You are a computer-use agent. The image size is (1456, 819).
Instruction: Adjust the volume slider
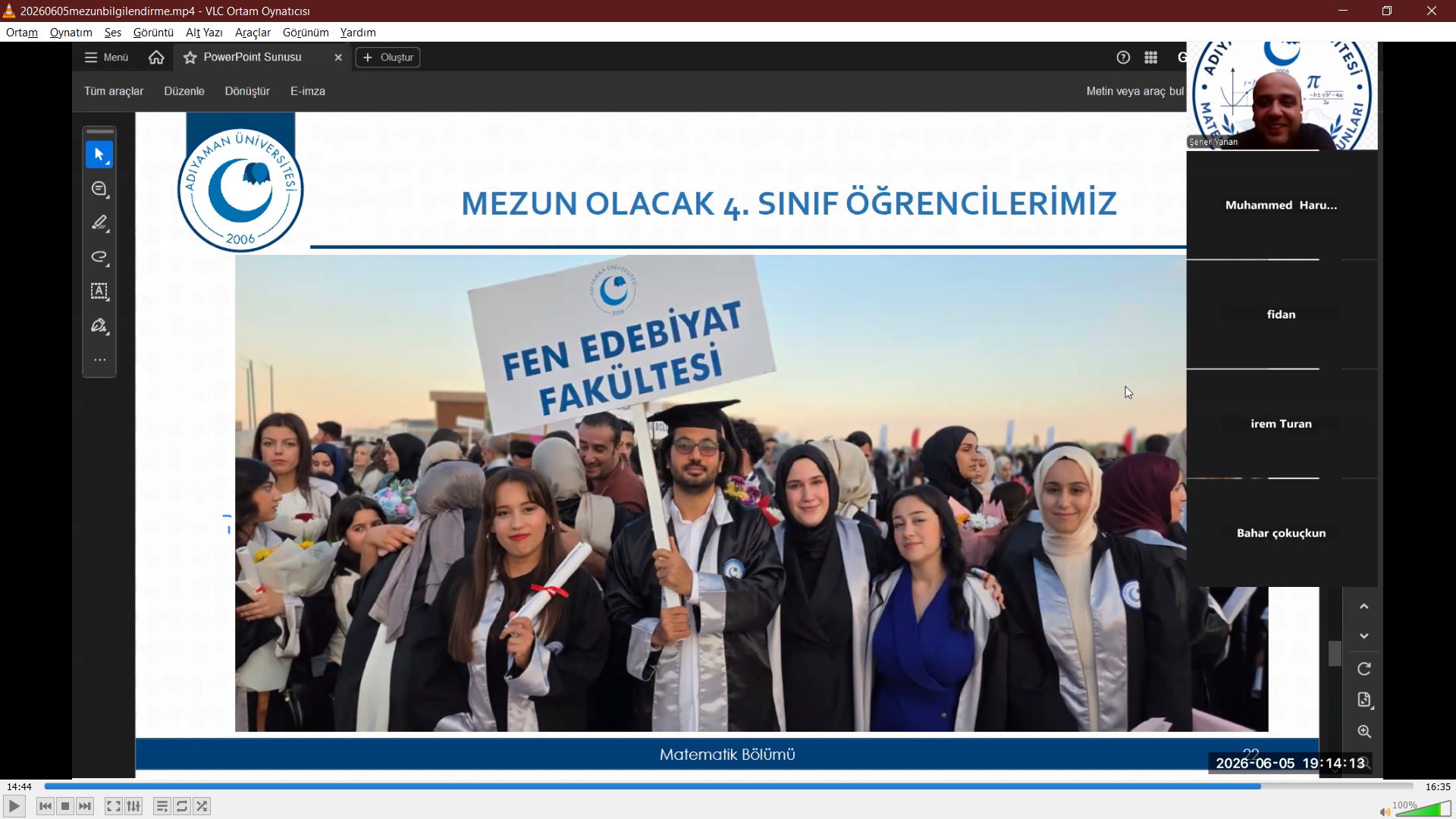(x=1423, y=808)
